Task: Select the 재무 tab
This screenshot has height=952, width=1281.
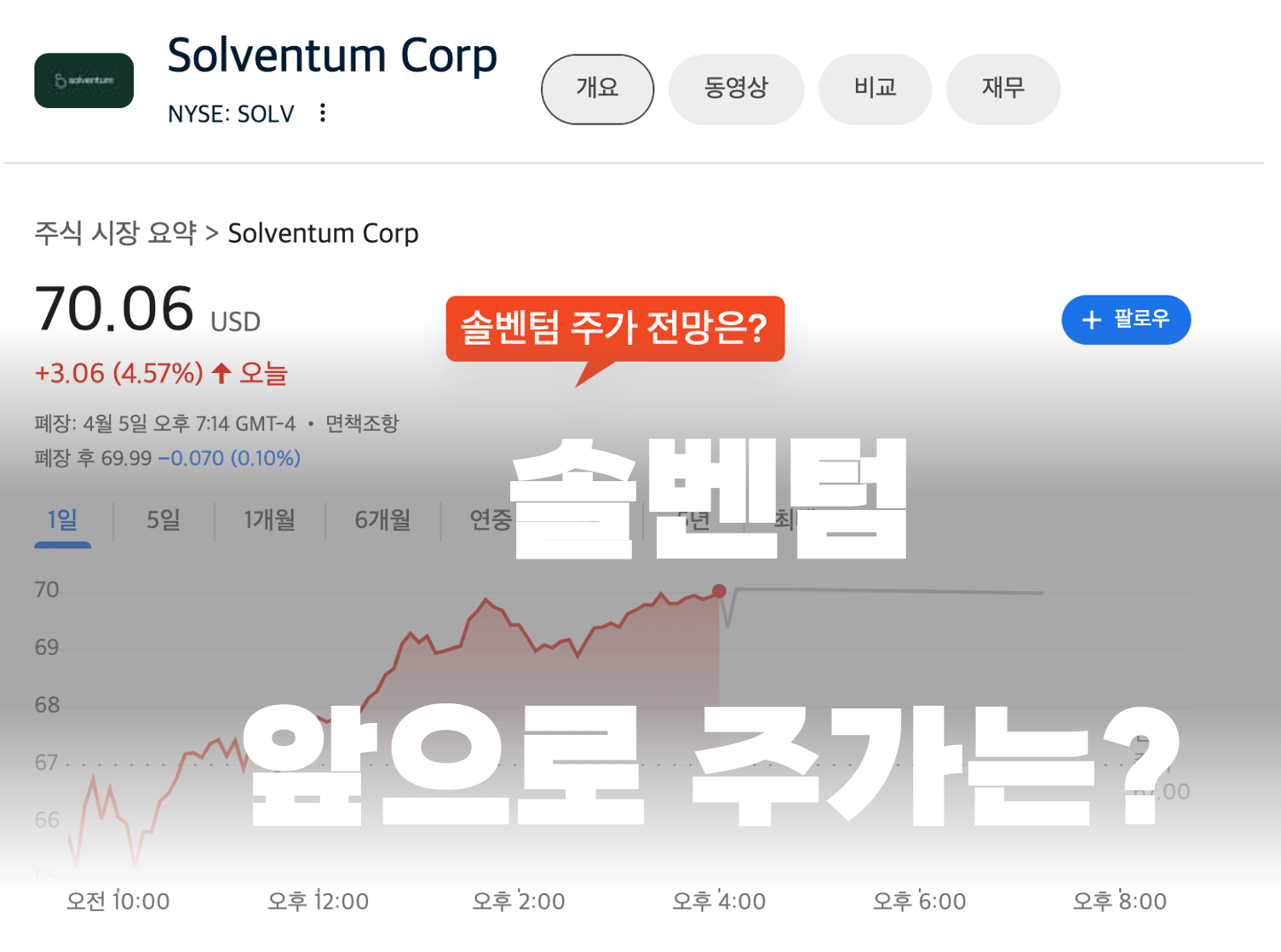Action: [x=1002, y=89]
